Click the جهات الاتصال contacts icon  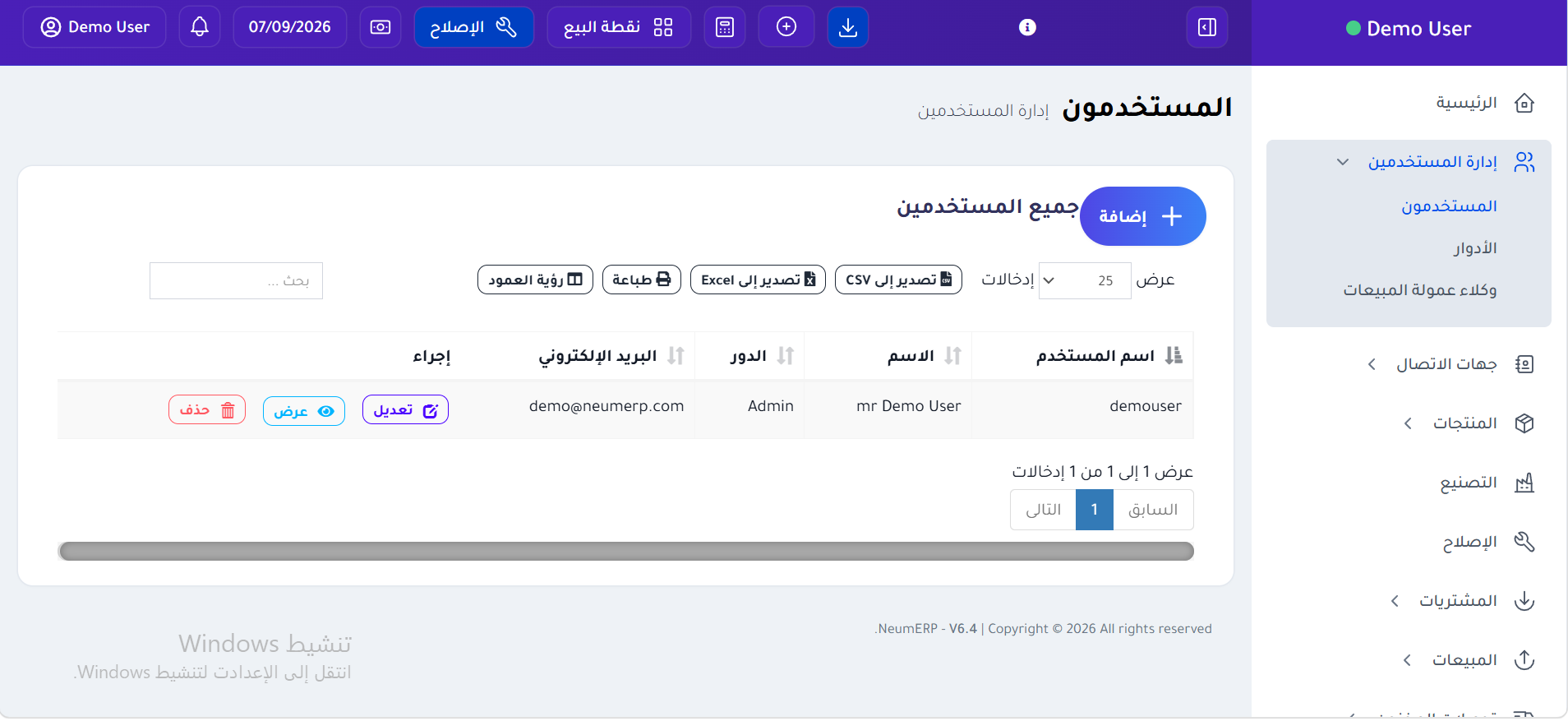click(x=1524, y=364)
